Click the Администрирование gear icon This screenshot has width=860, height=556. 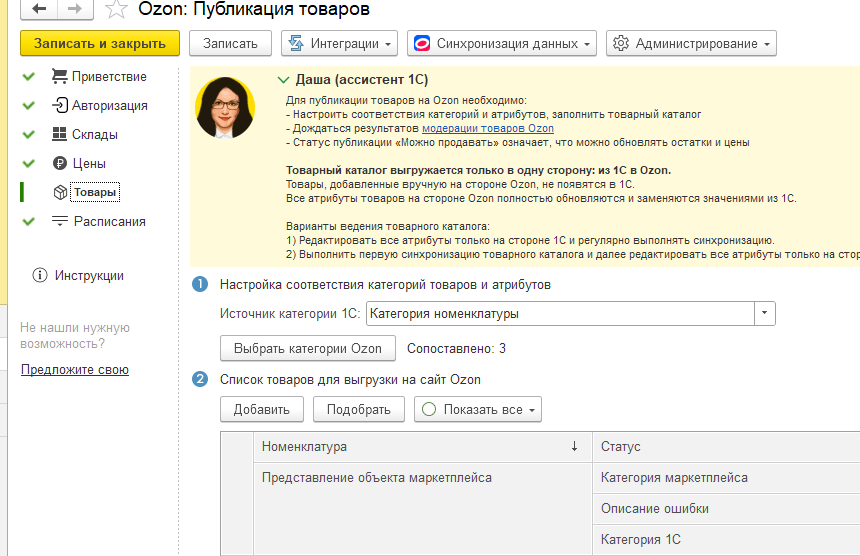tap(621, 43)
